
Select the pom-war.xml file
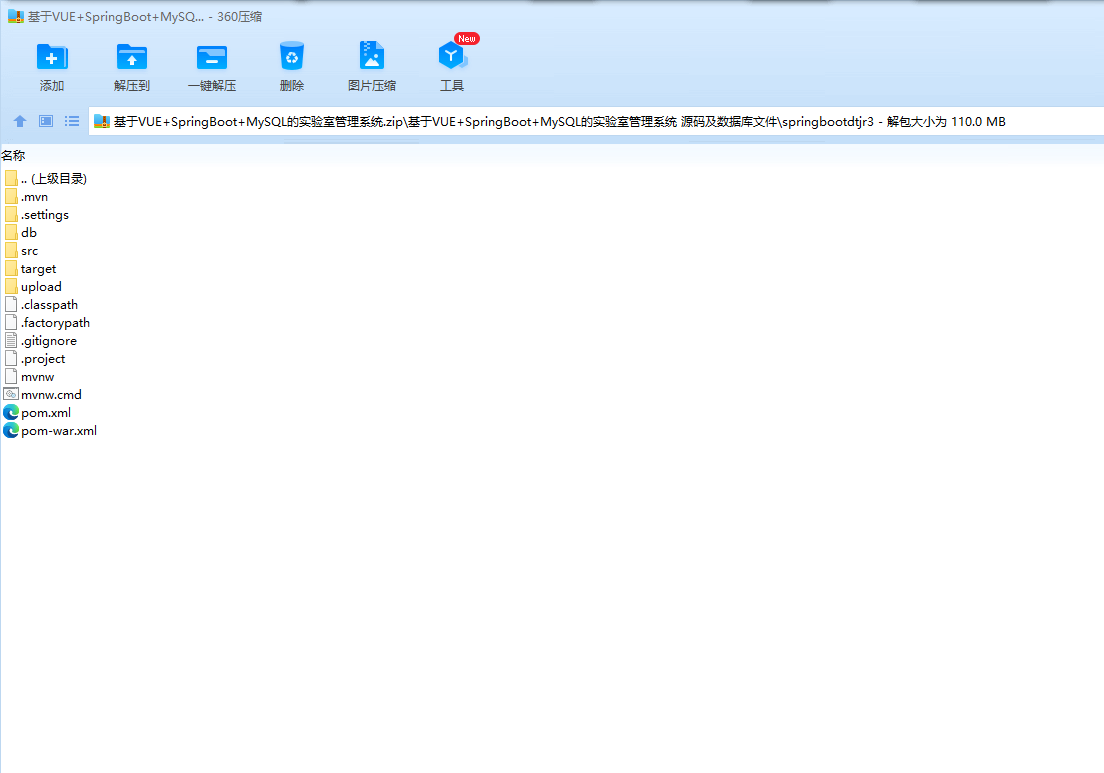pyautogui.click(x=51, y=430)
